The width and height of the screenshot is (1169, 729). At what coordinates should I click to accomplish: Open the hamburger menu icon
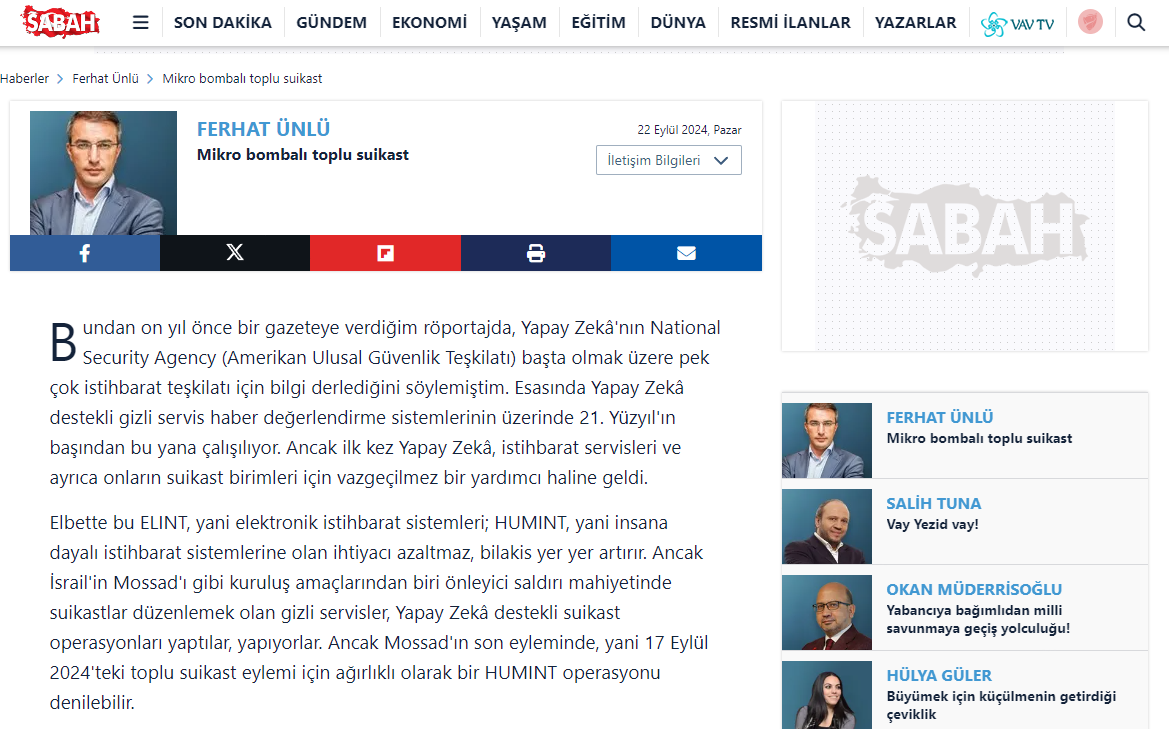point(140,22)
